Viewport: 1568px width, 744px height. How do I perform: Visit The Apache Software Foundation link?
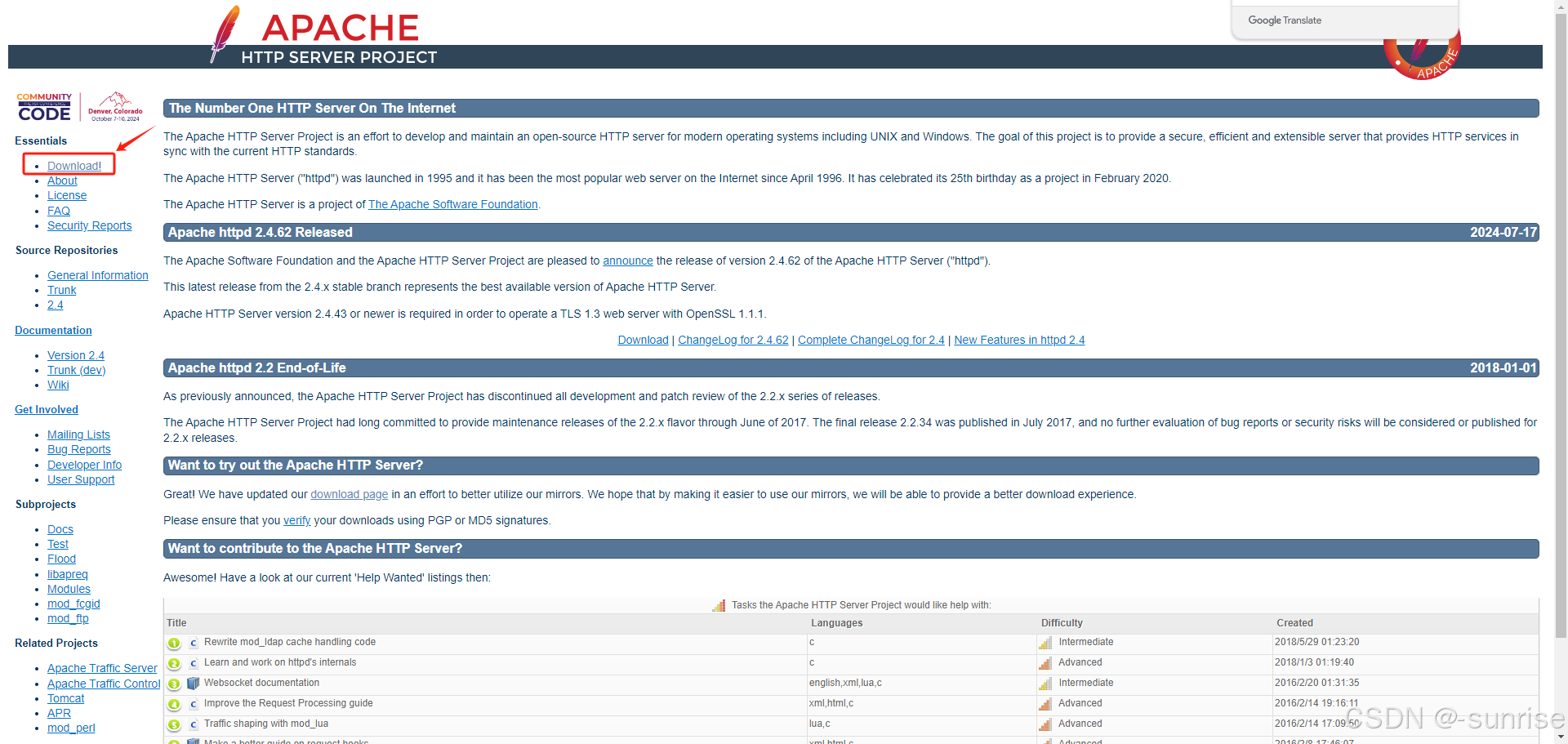coord(452,204)
